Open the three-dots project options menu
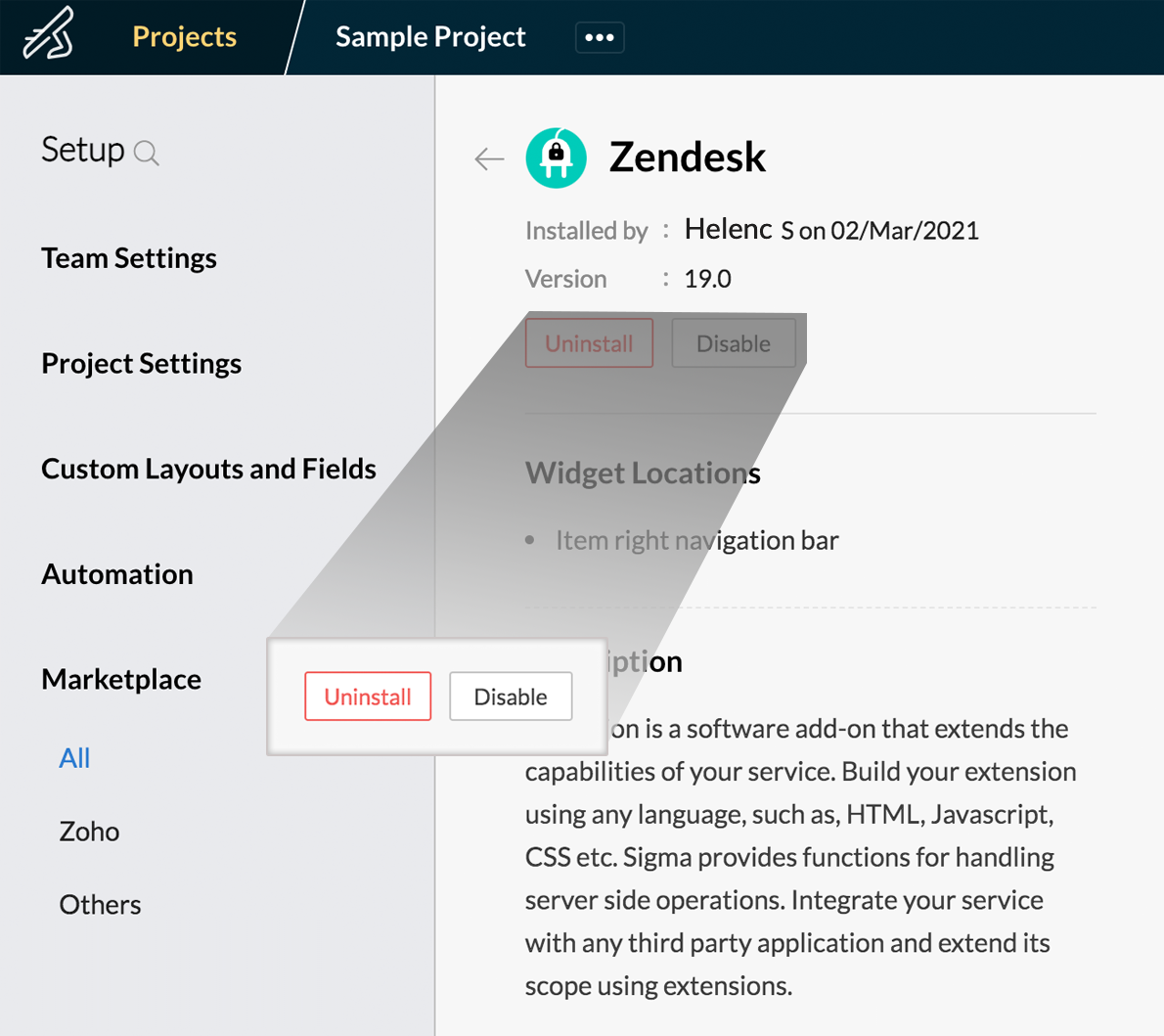The image size is (1164, 1036). coord(600,38)
